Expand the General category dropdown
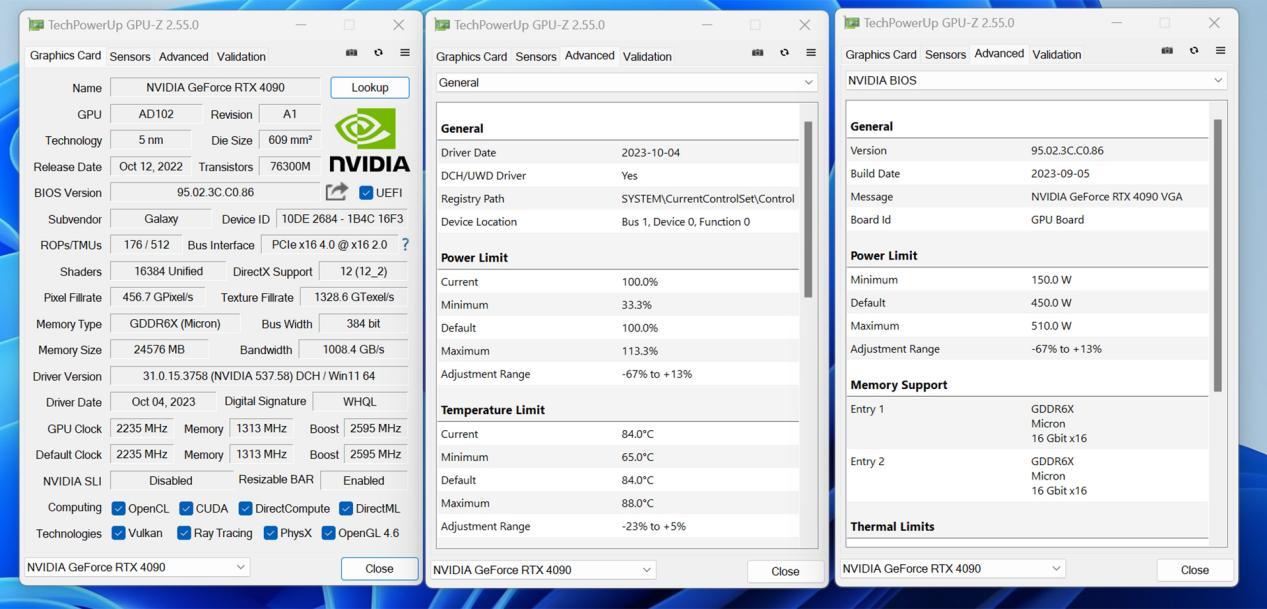 pyautogui.click(x=626, y=83)
